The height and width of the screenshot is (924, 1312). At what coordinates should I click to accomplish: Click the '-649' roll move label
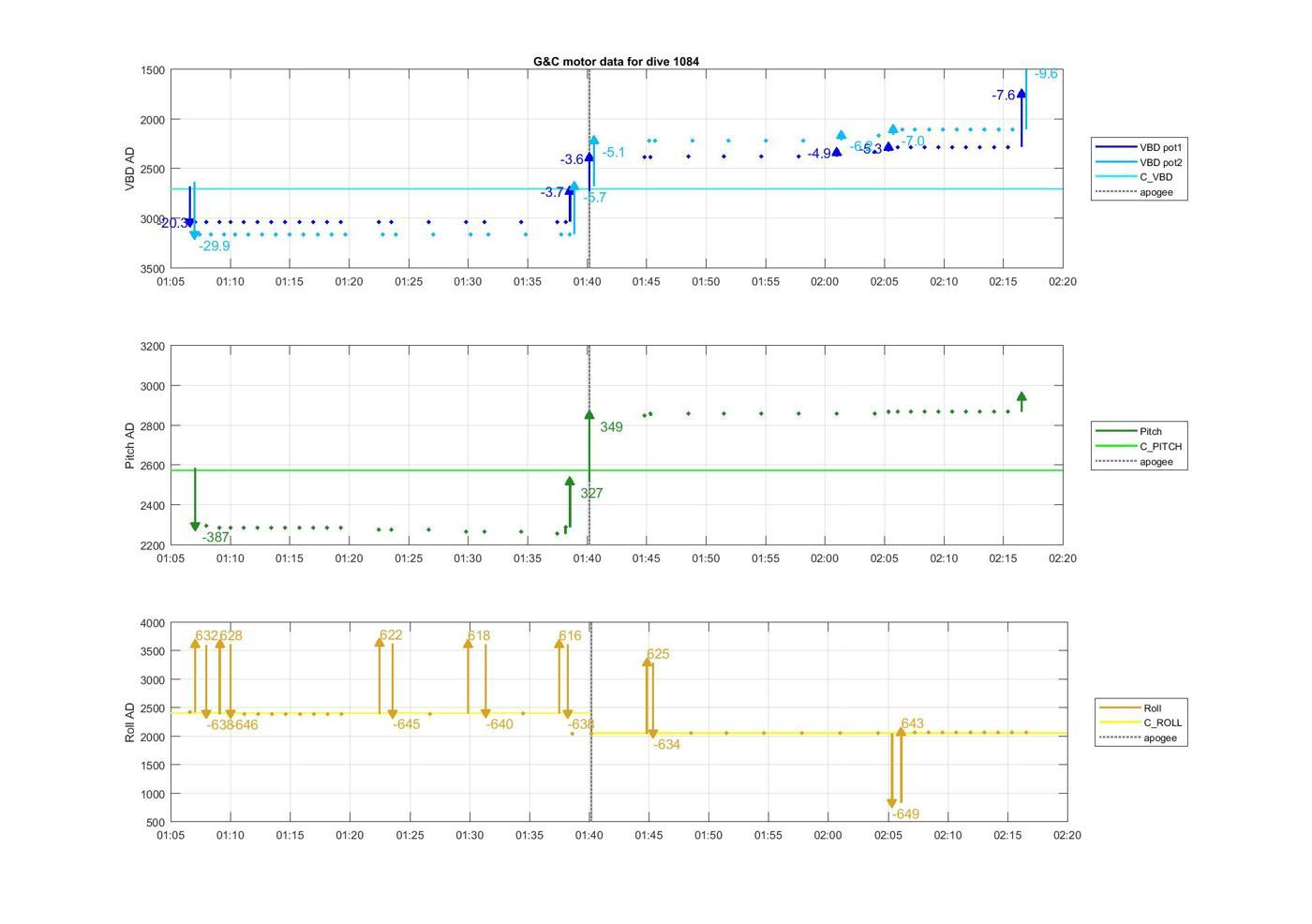[905, 813]
